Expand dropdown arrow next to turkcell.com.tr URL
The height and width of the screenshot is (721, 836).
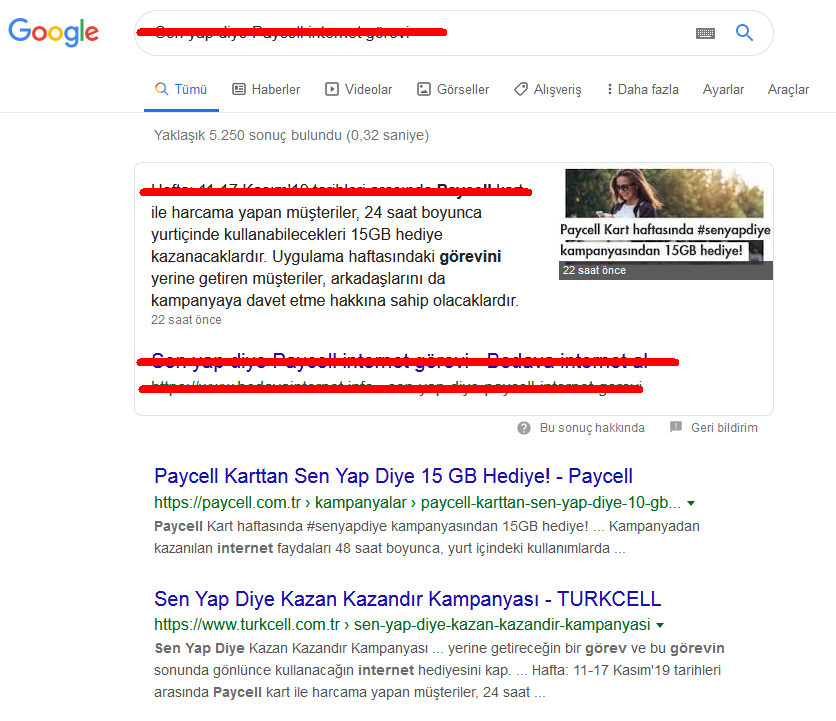coord(660,625)
